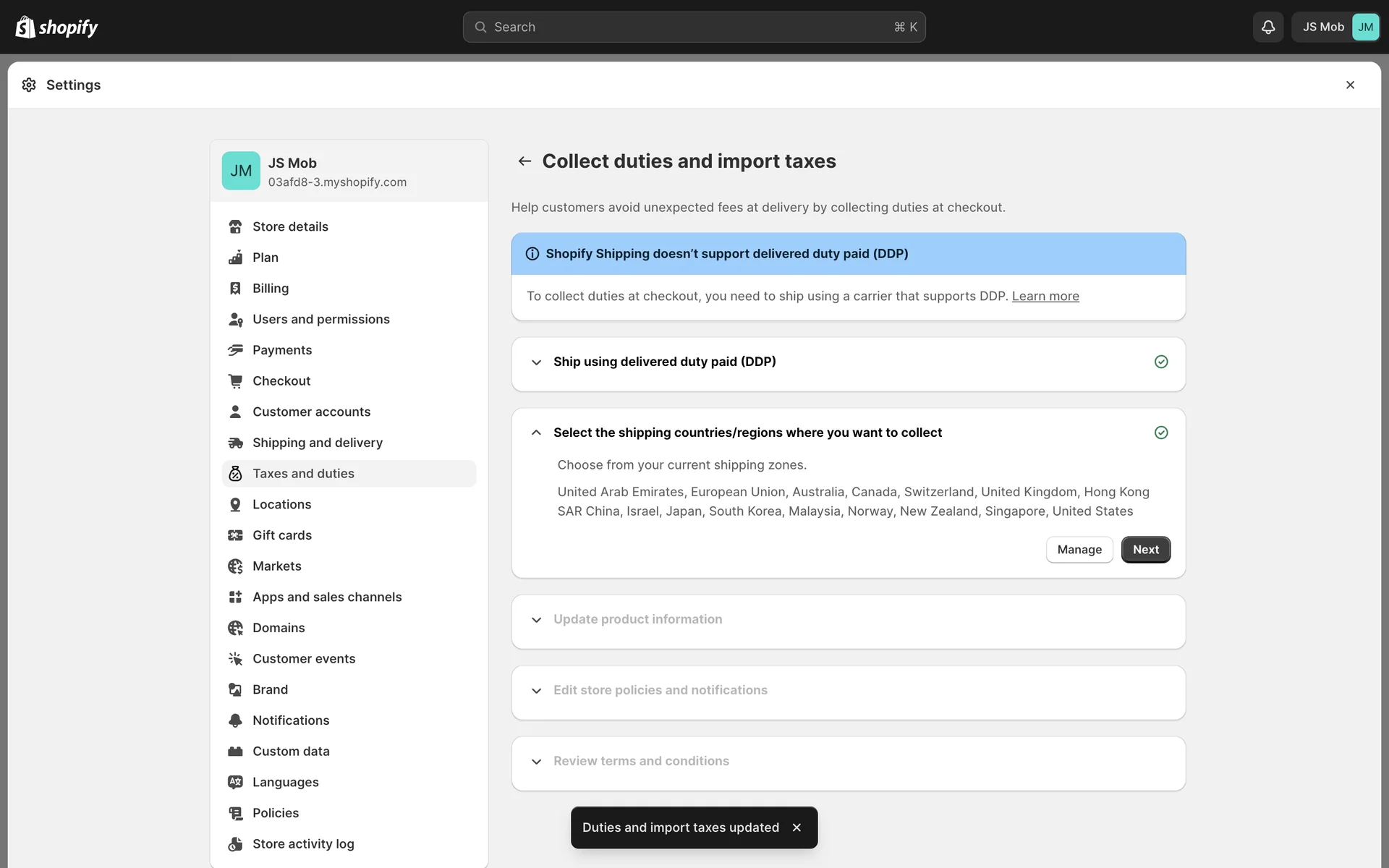1389x868 pixels.
Task: Collapse the Select shipping countries/regions section
Action: [x=536, y=433]
